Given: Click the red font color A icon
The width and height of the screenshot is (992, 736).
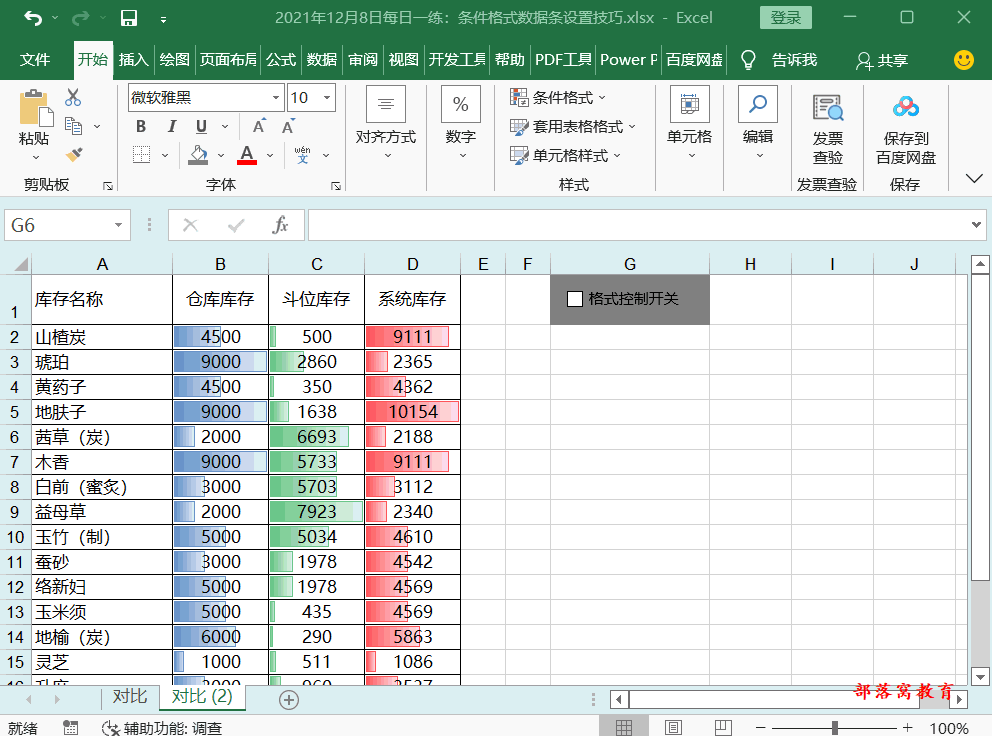Looking at the screenshot, I should tap(247, 154).
